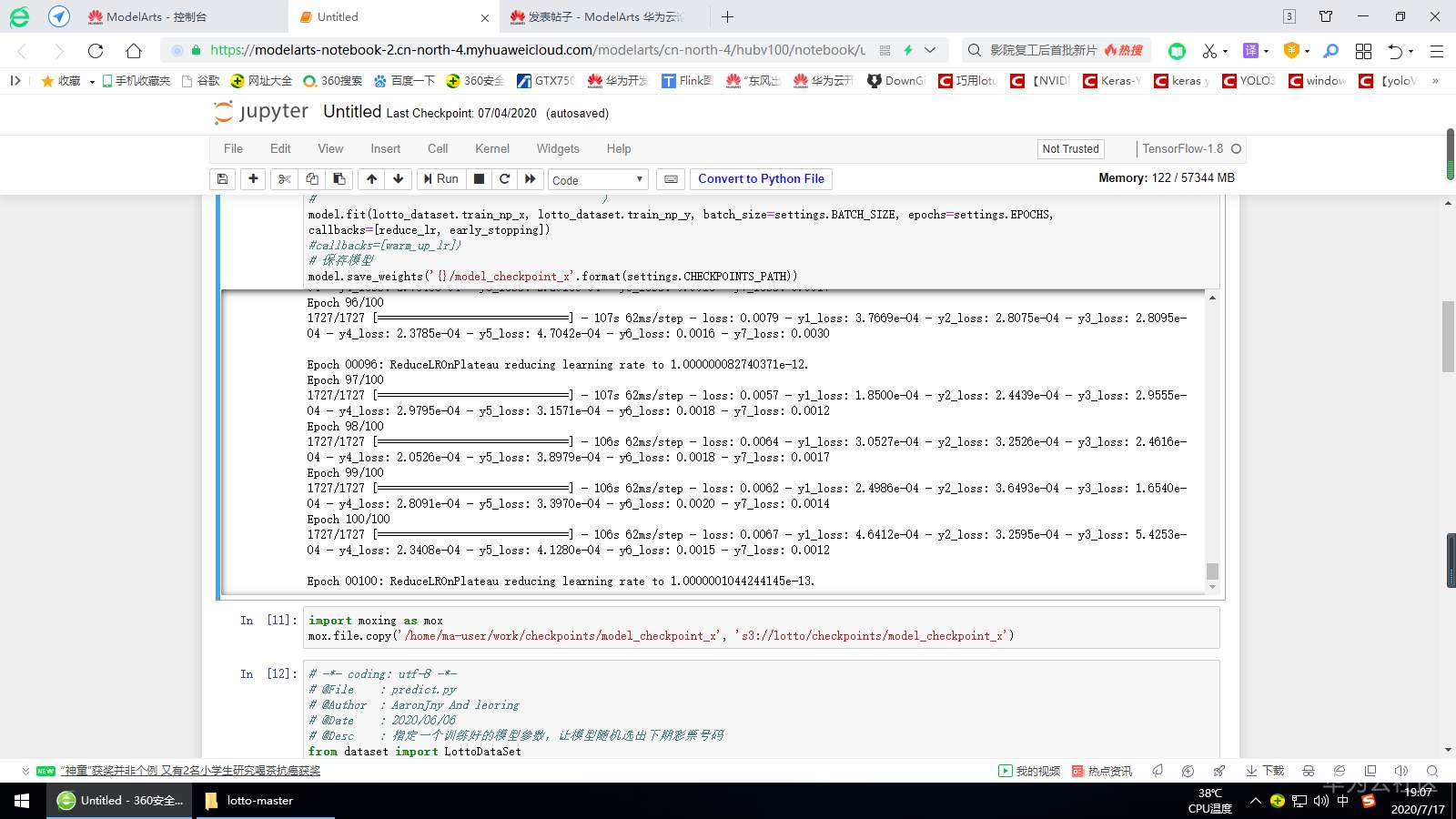The width and height of the screenshot is (1456, 819).
Task: Toggle browser sound in the status bar
Action: pyautogui.click(x=1401, y=771)
